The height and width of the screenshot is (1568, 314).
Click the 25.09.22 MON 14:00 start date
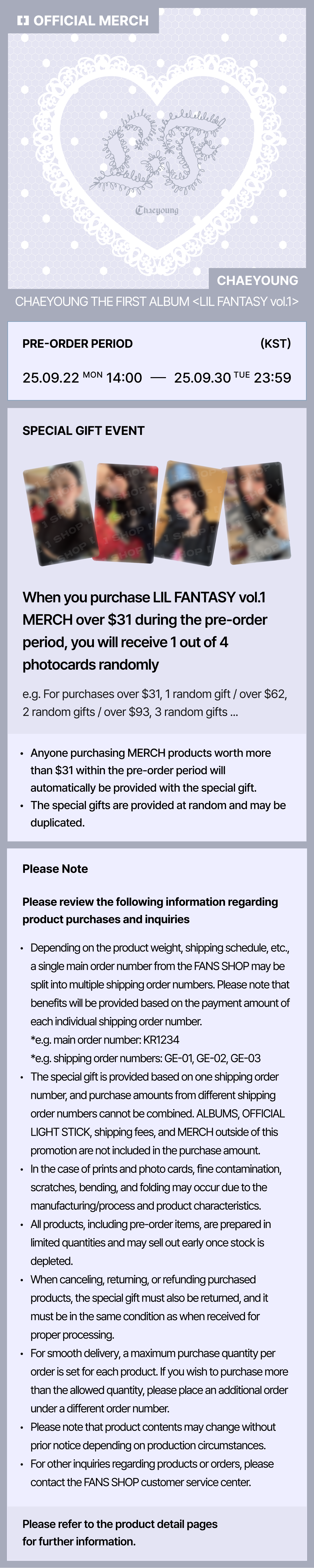[x=82, y=377]
